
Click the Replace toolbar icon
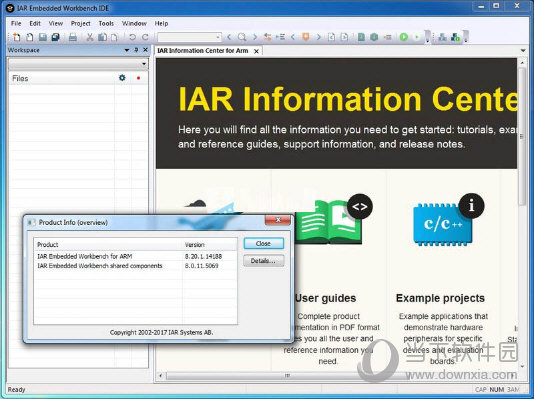pos(267,37)
